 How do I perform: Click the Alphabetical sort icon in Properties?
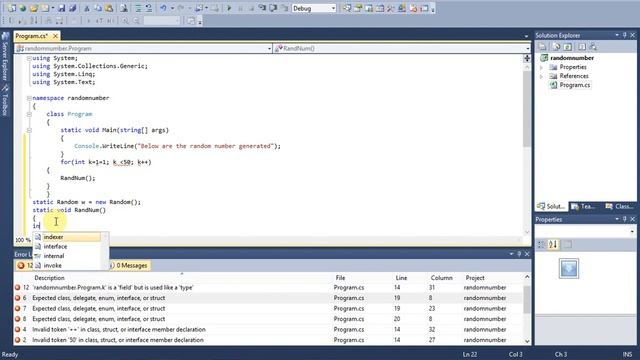tap(553, 244)
